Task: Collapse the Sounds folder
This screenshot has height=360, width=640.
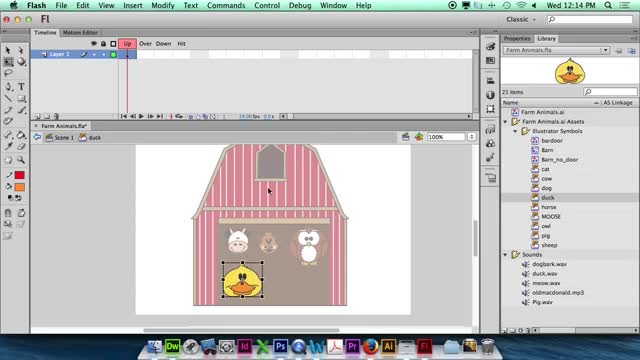Action: 506,255
